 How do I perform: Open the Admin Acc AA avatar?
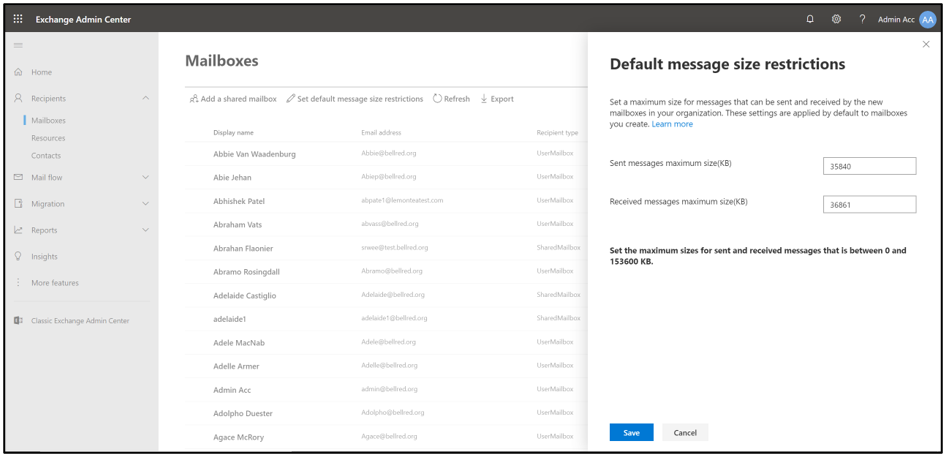pyautogui.click(x=928, y=19)
